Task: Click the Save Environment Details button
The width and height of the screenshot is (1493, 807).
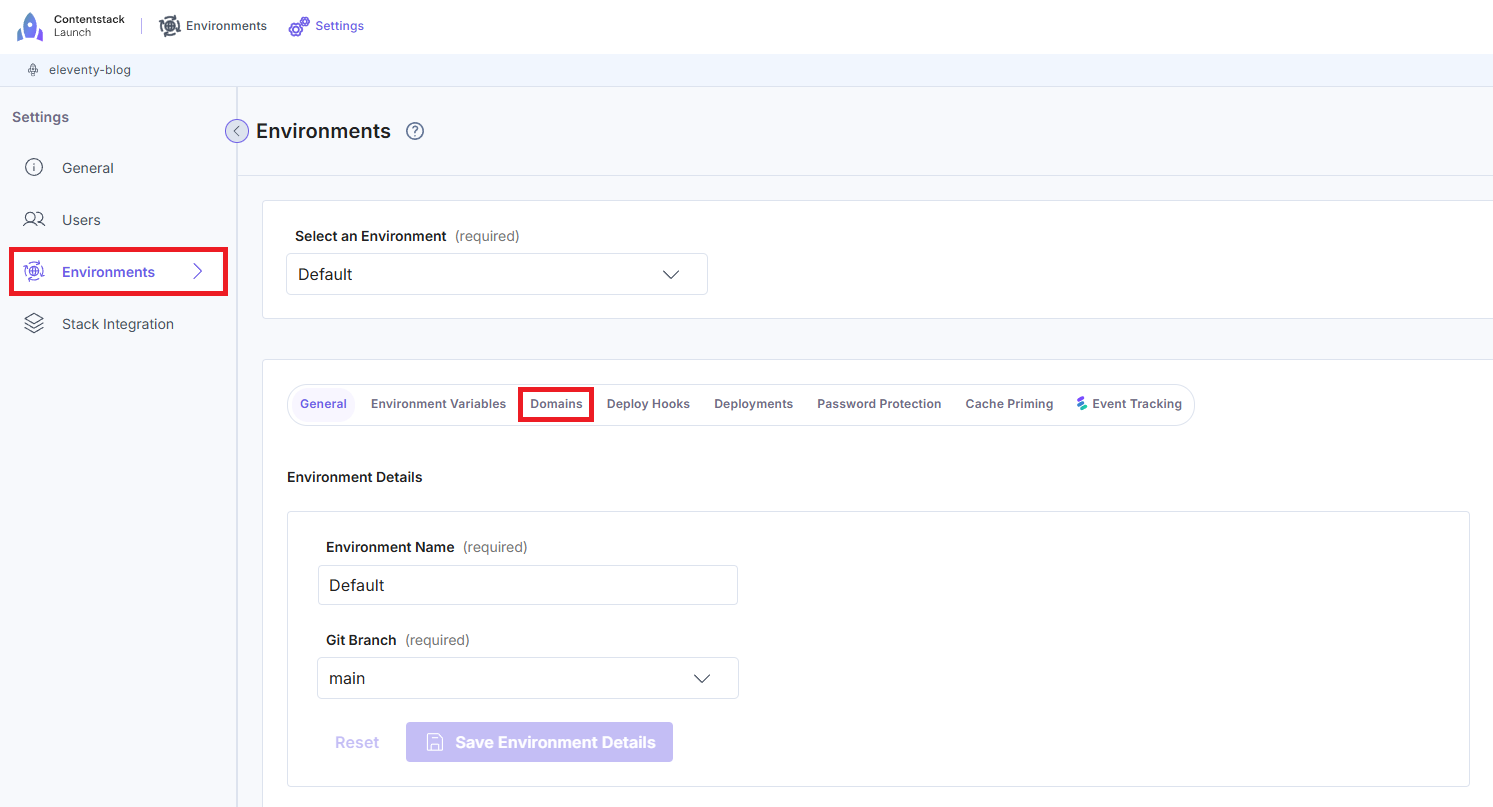Action: [x=539, y=742]
